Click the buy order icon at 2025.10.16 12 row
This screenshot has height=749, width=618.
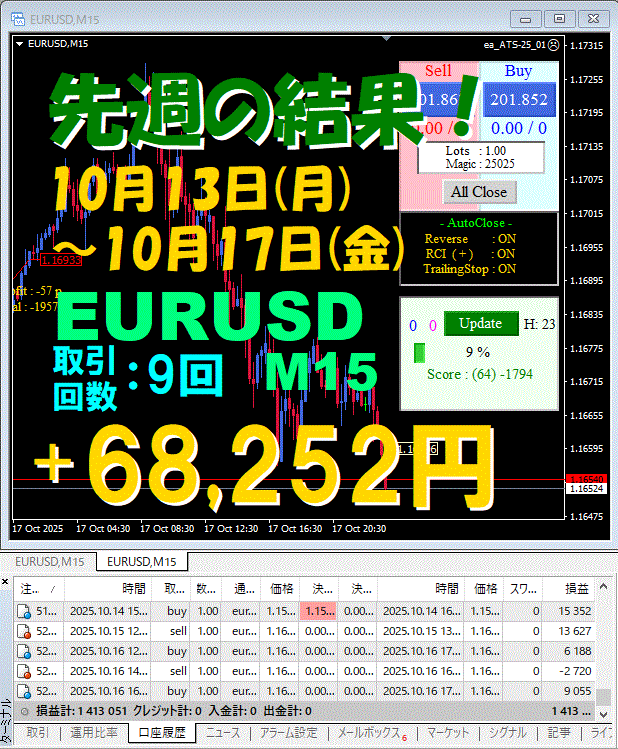pyautogui.click(x=23, y=652)
